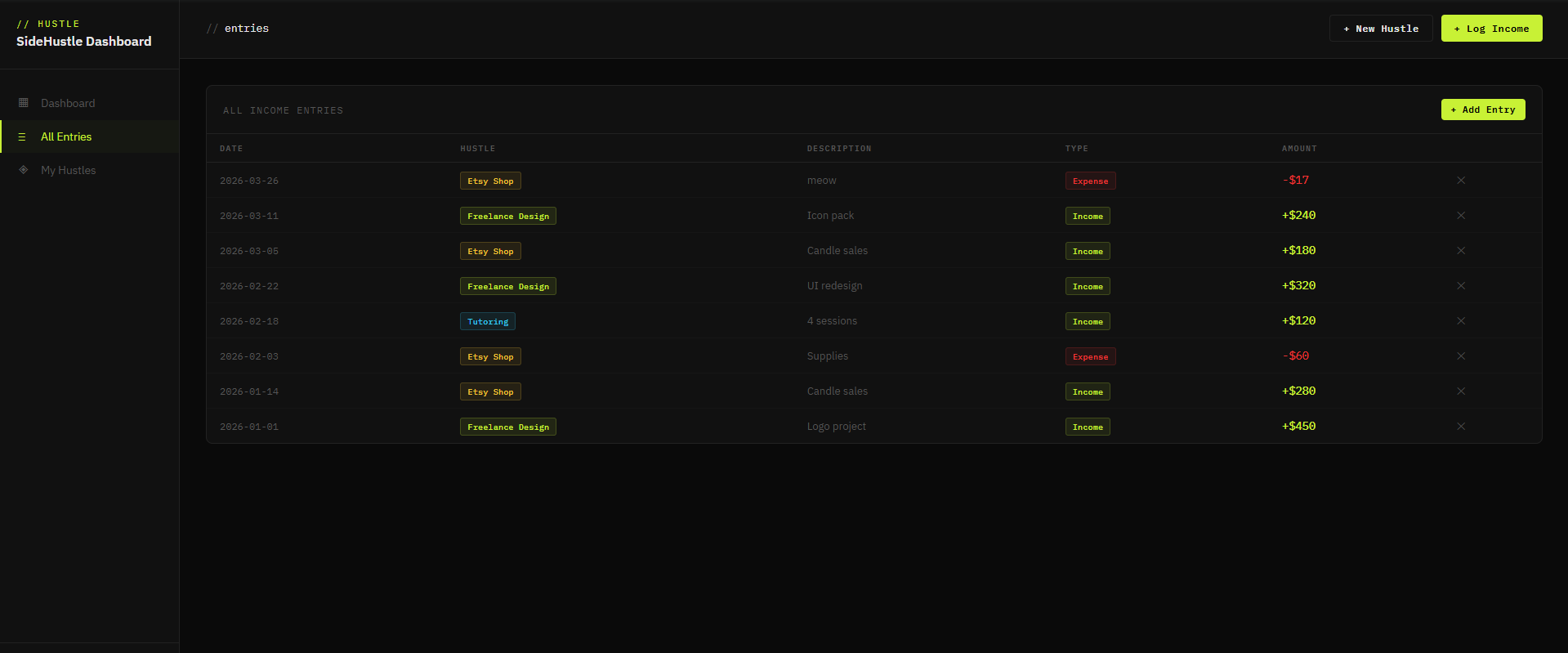1568x653 pixels.
Task: Open the Dashboard page
Action: [89, 103]
